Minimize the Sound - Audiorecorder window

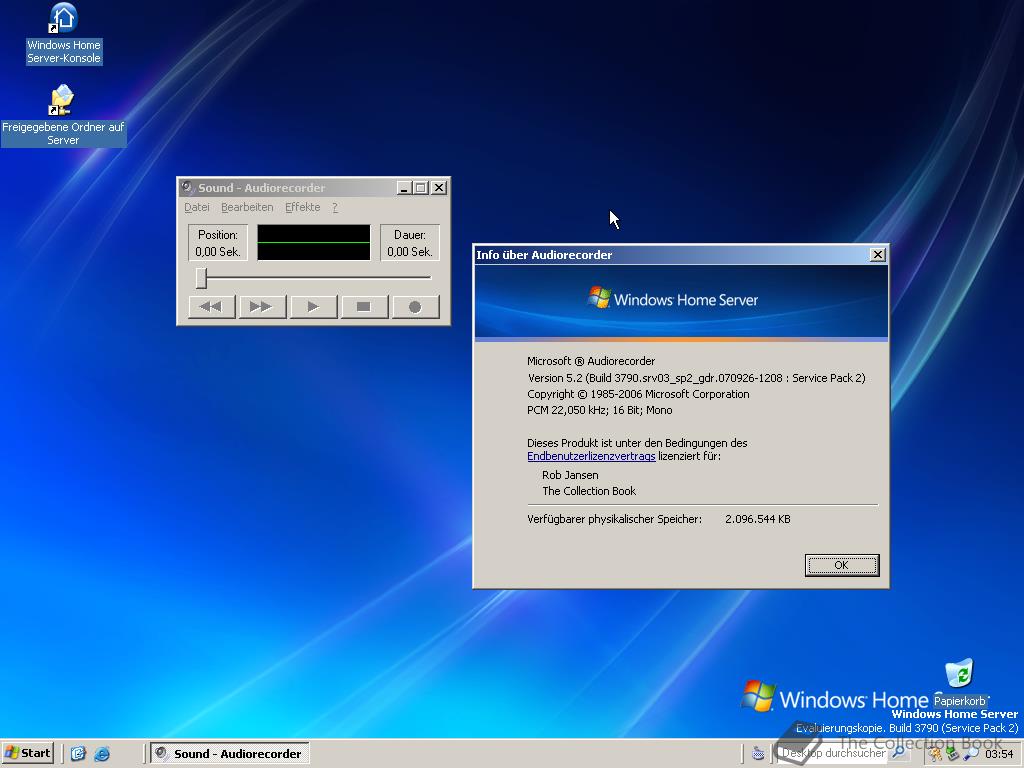[404, 188]
